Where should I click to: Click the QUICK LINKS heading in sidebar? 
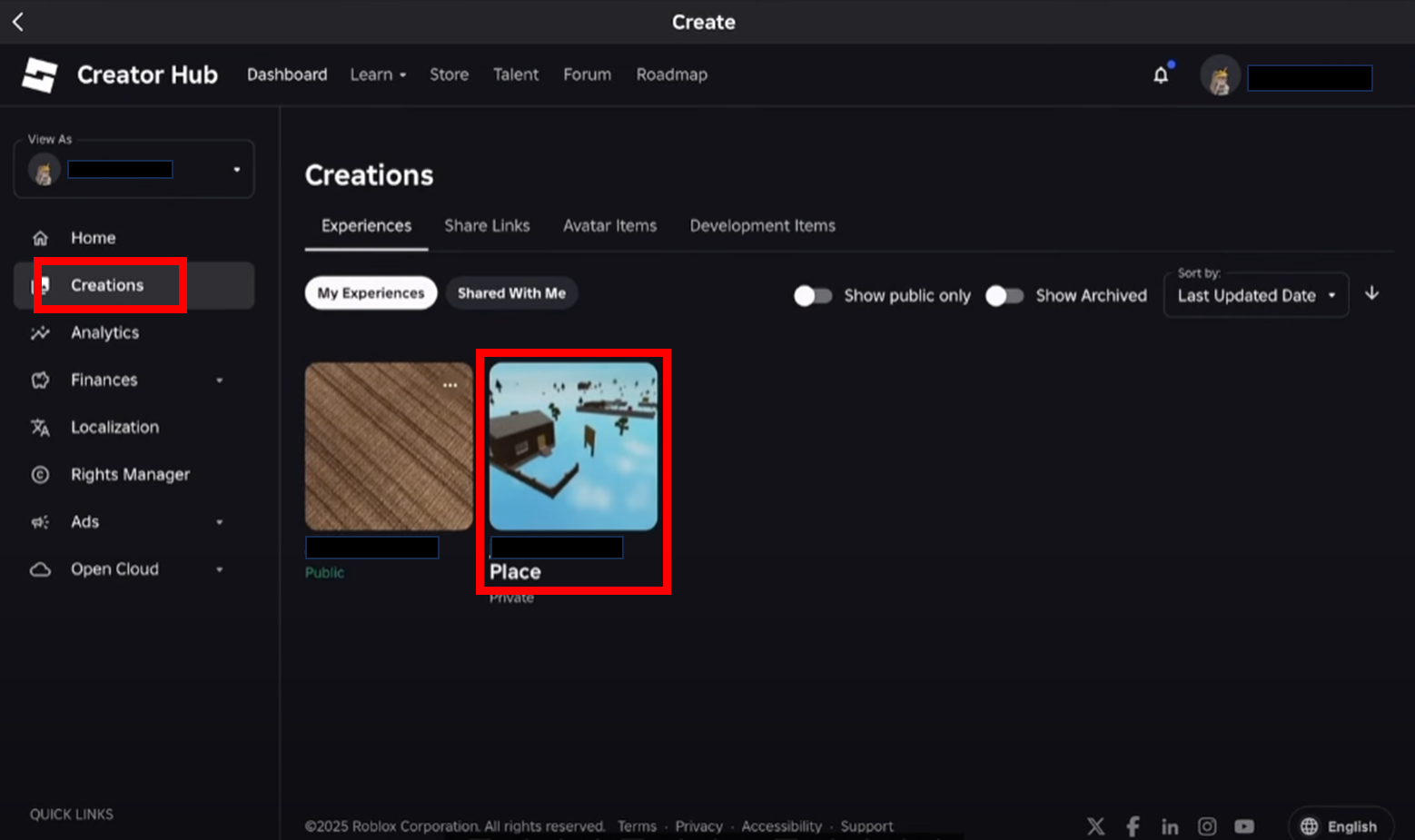pos(72,815)
